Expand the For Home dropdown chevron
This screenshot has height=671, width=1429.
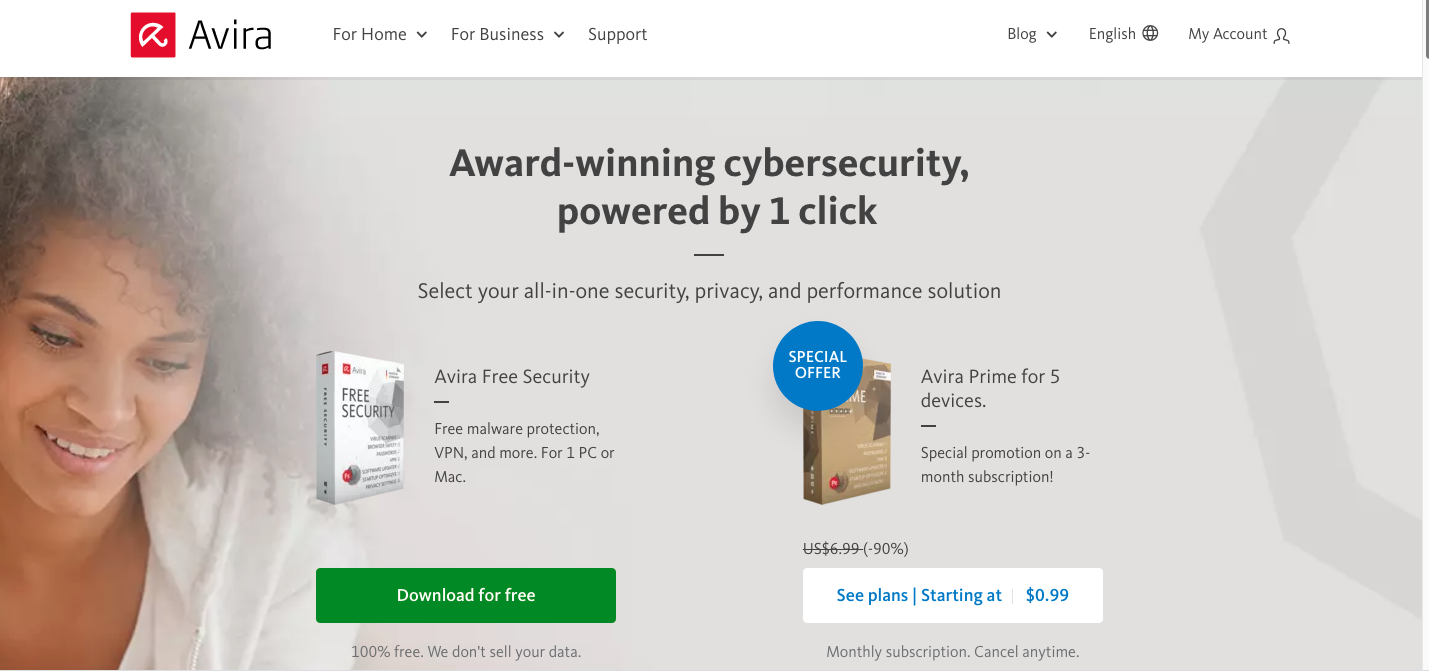tap(421, 35)
